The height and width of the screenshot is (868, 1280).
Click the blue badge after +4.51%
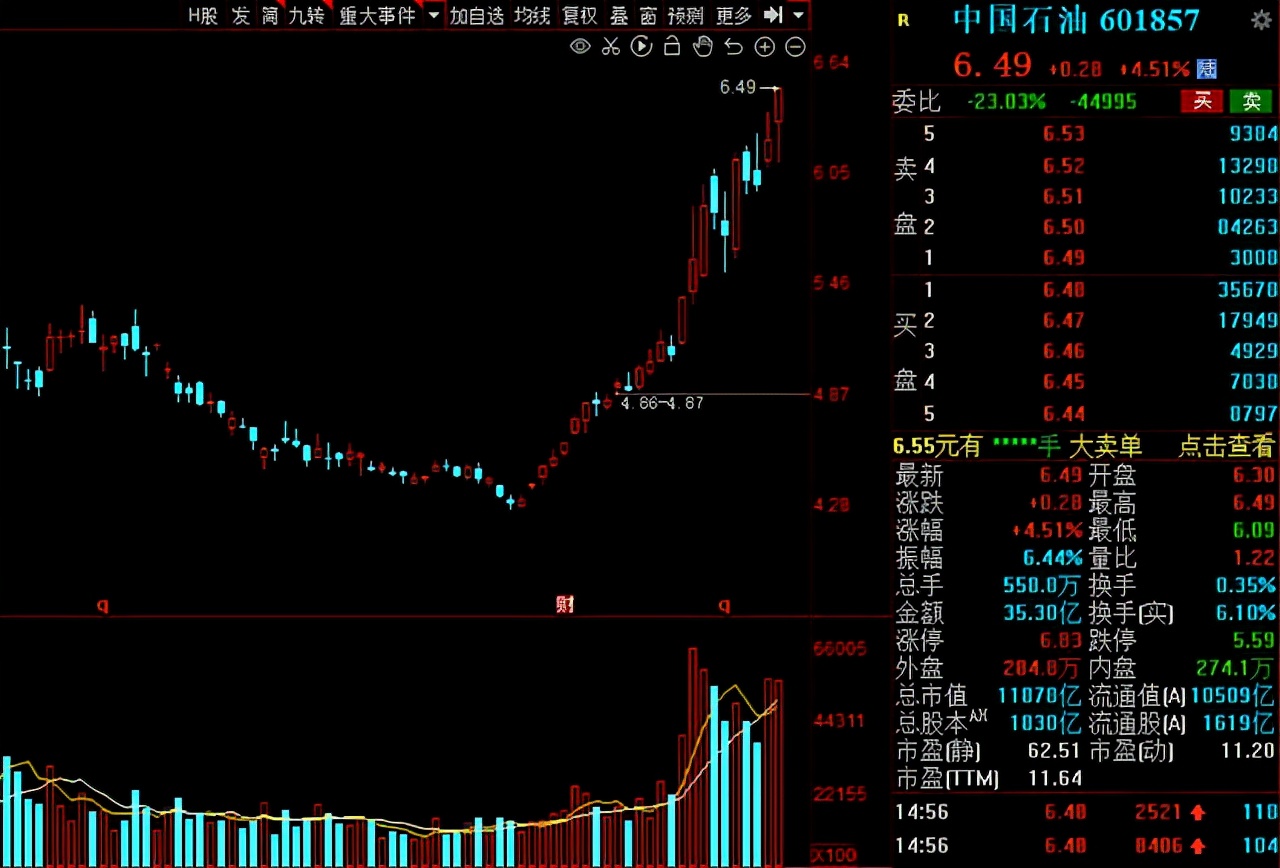[1208, 68]
